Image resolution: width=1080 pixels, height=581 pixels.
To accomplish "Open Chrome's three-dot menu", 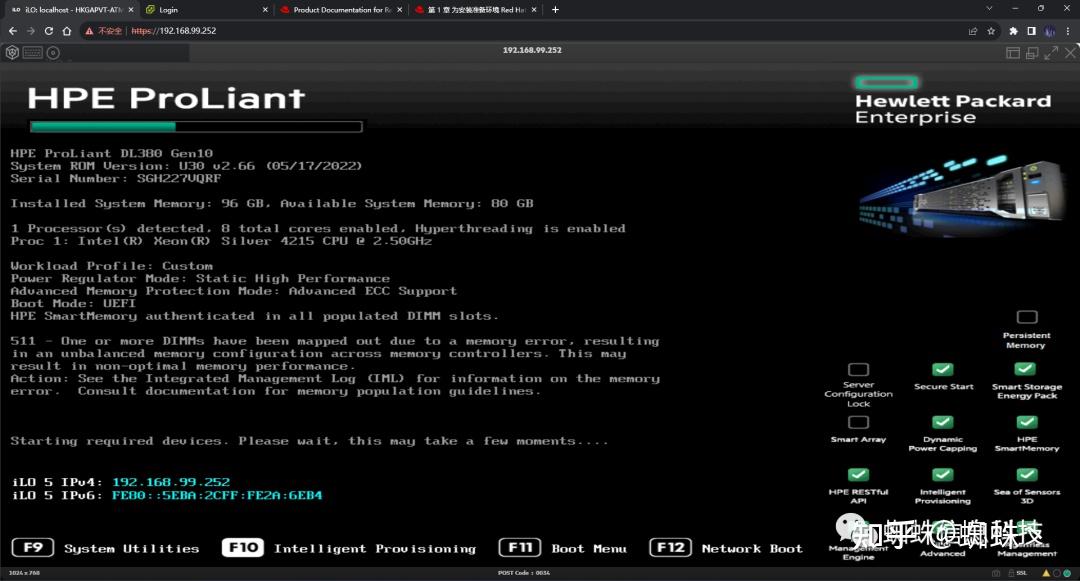I will tap(1068, 31).
